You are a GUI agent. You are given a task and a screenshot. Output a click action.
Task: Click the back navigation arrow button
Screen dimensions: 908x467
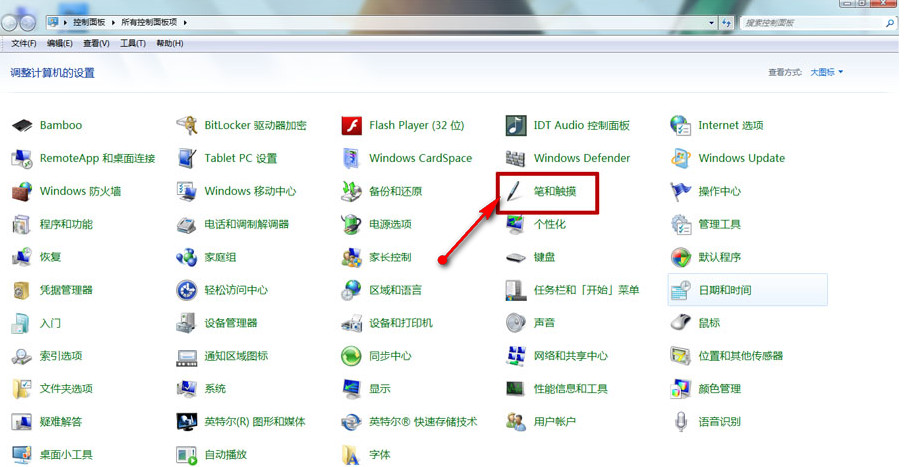pos(11,21)
